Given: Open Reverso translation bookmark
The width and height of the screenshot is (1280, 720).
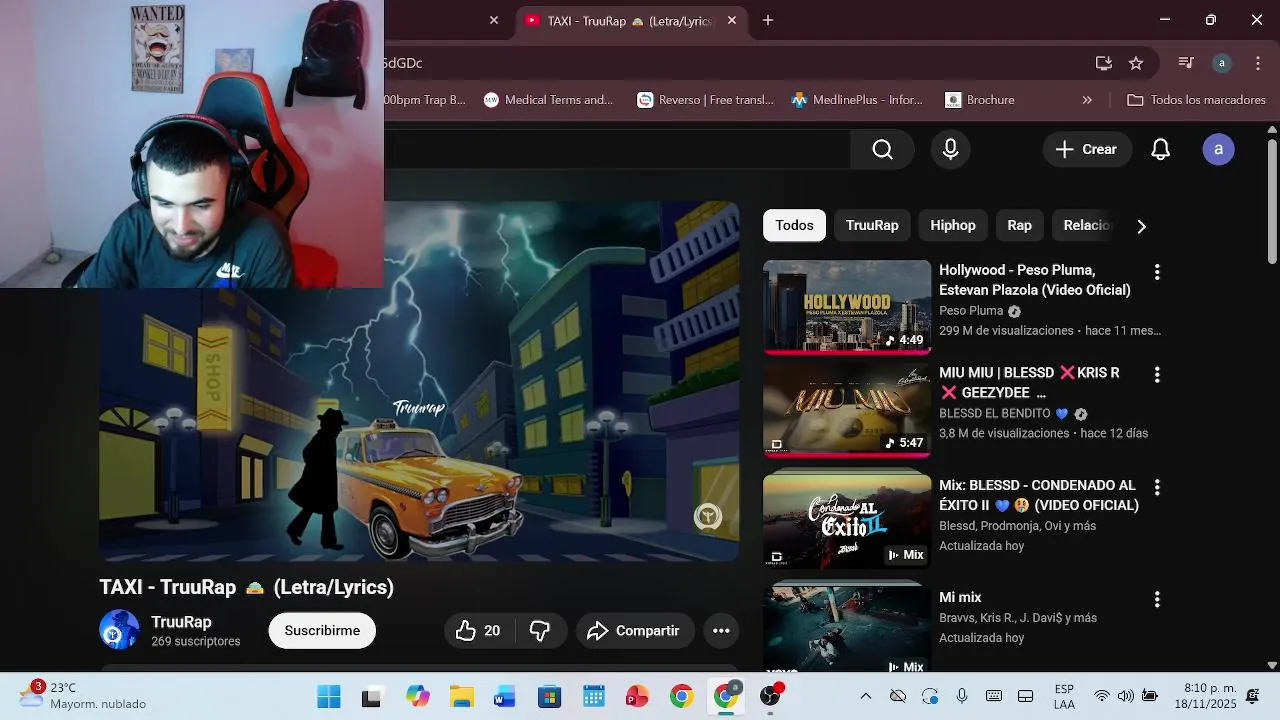Looking at the screenshot, I should pyautogui.click(x=706, y=100).
